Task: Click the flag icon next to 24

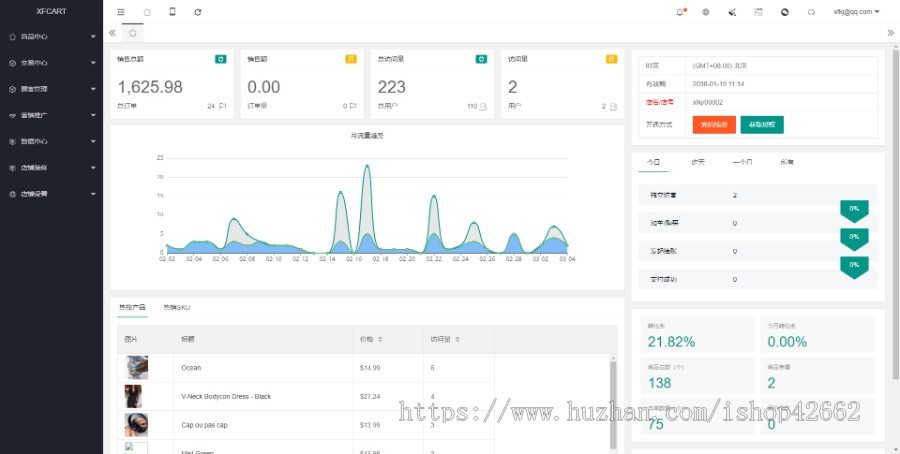Action: pos(223,106)
